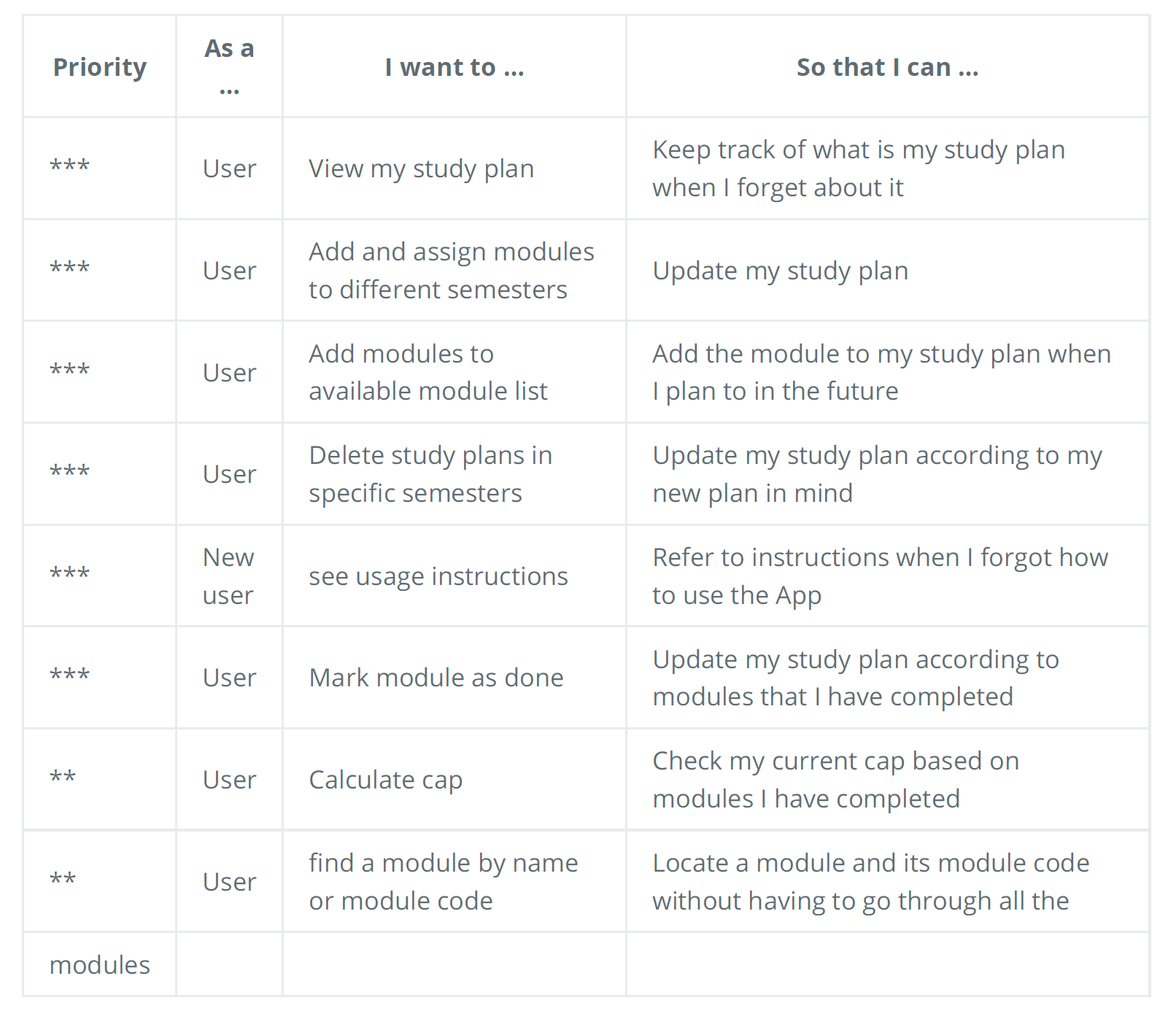Click the 'So that I can ...' header

pyautogui.click(x=887, y=67)
